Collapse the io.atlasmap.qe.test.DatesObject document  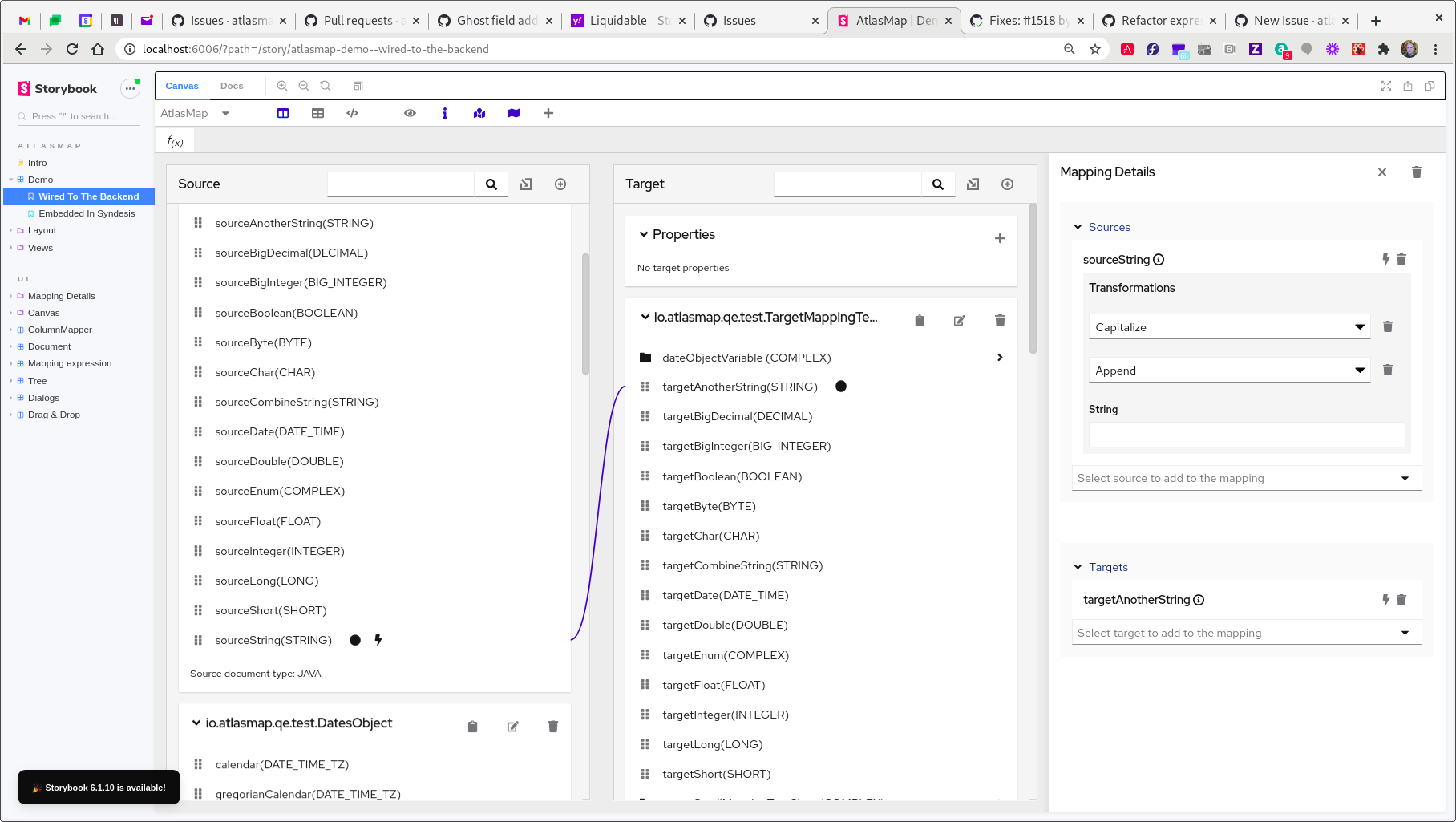pos(196,723)
